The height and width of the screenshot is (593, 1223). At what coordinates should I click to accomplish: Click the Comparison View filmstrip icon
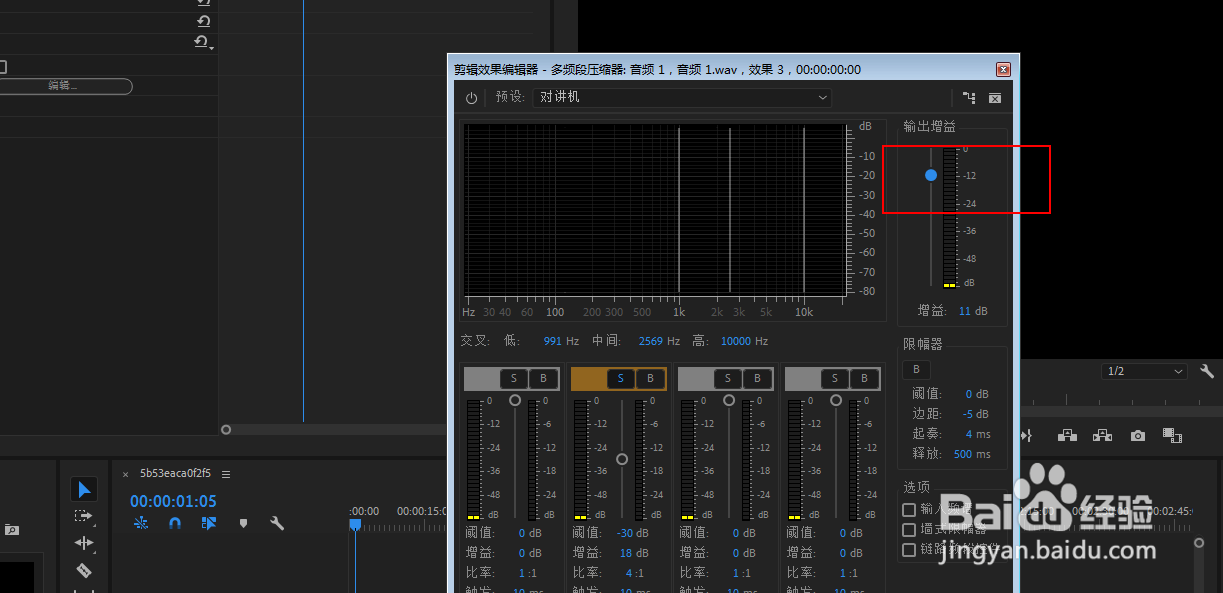point(1172,435)
